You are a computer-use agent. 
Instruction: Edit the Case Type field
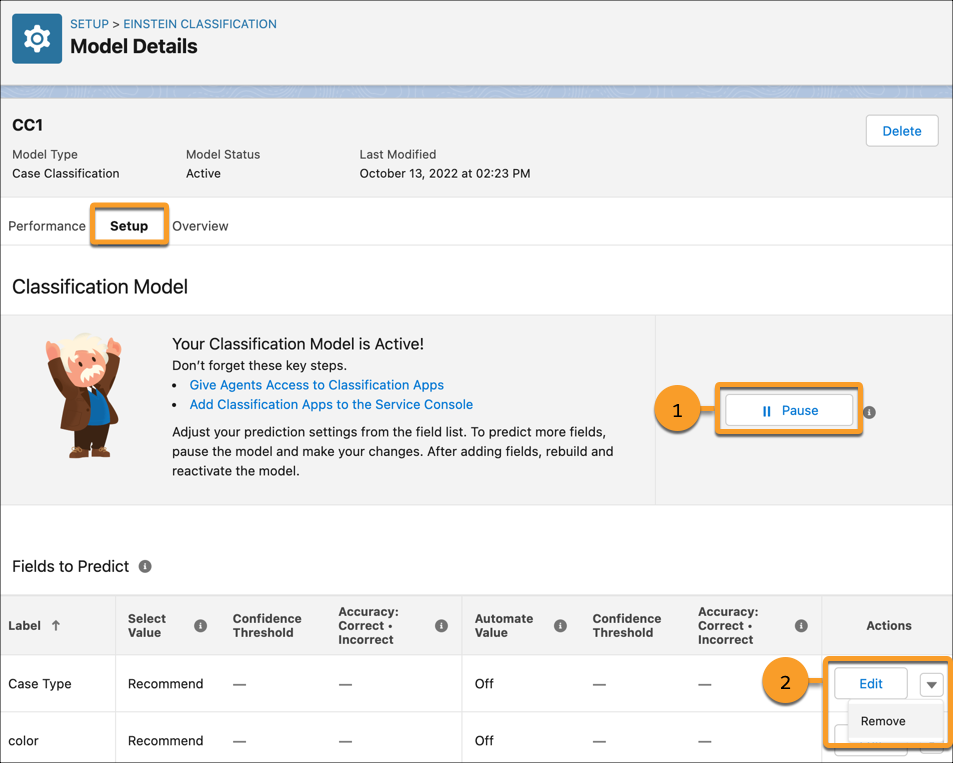870,684
